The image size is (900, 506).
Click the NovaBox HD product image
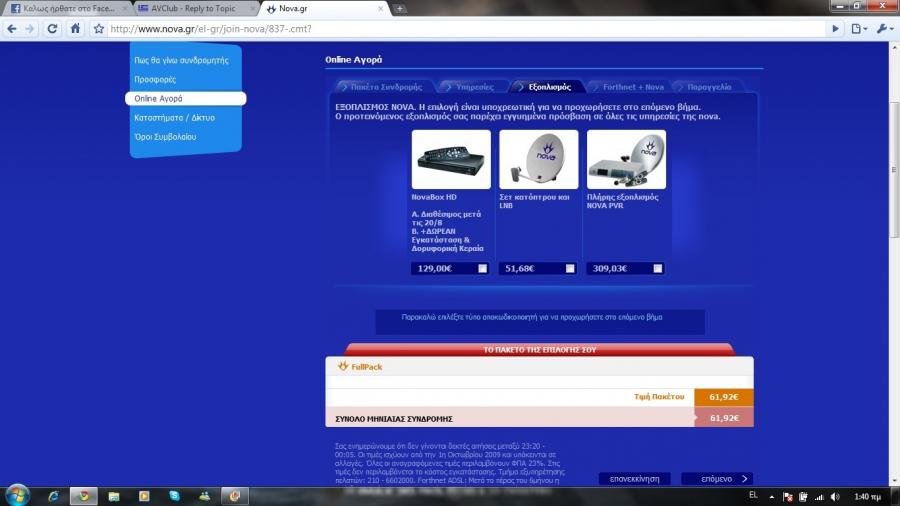click(x=451, y=159)
